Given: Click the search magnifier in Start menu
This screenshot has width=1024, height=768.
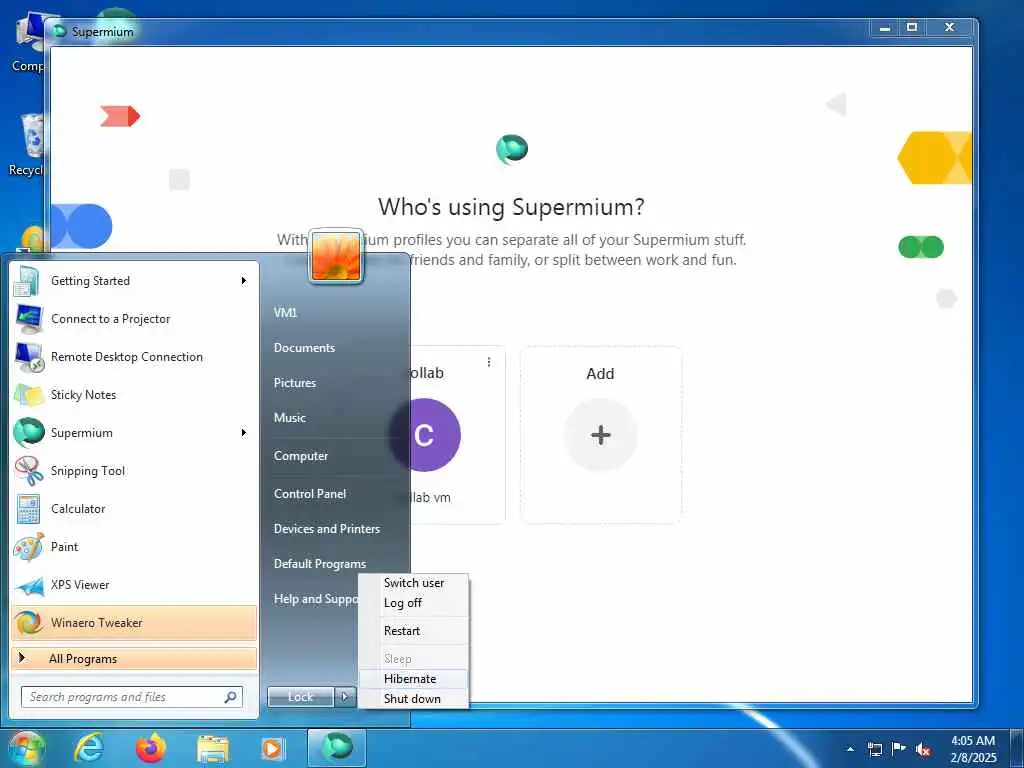Looking at the screenshot, I should 231,697.
